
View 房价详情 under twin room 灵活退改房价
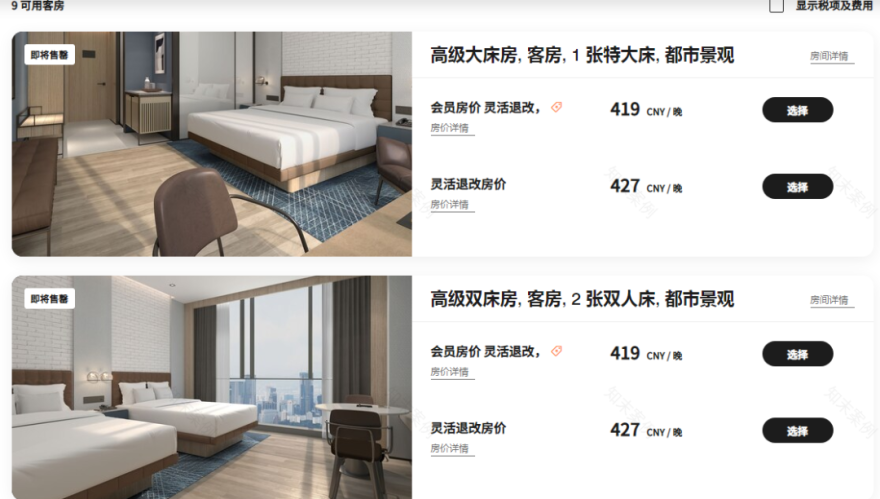450,449
